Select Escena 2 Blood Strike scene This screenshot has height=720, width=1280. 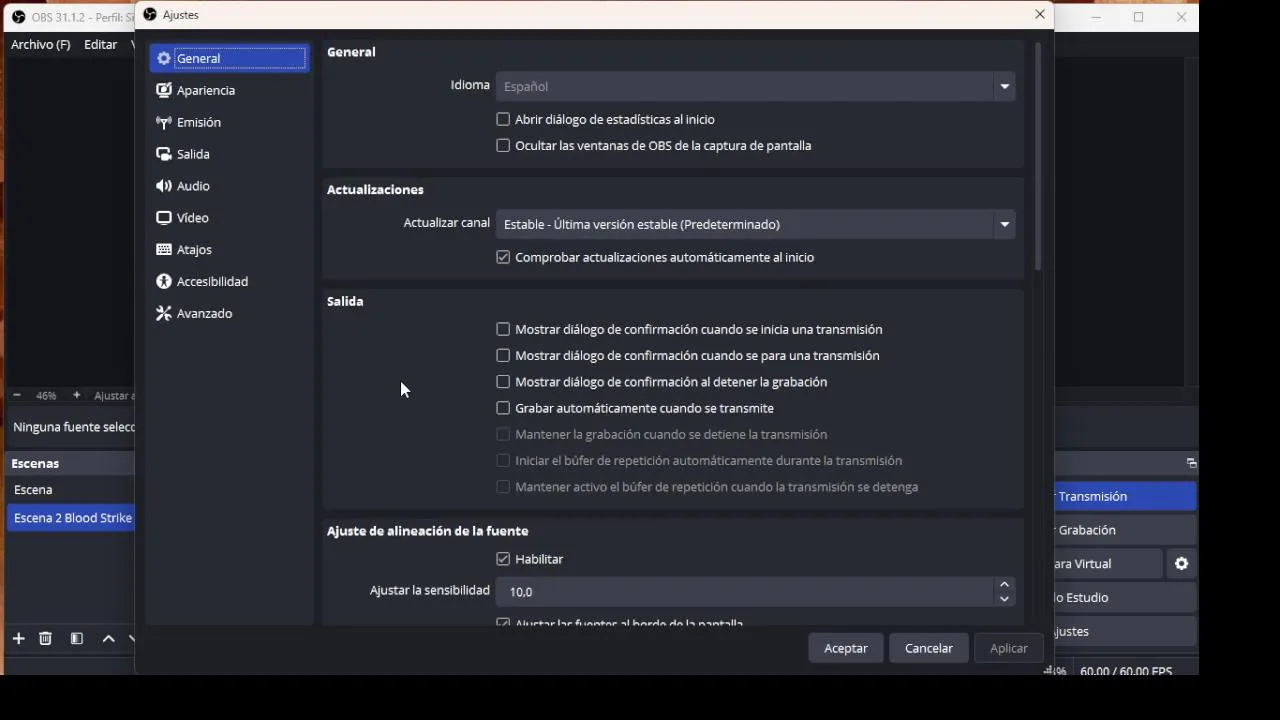point(70,518)
